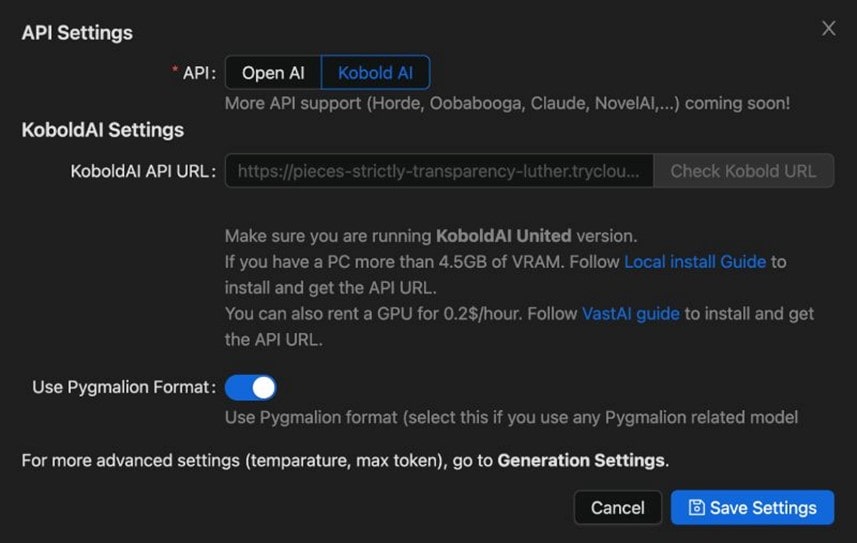Click the floppy disk icon in Save Settings
The width and height of the screenshot is (857, 543).
click(x=697, y=508)
